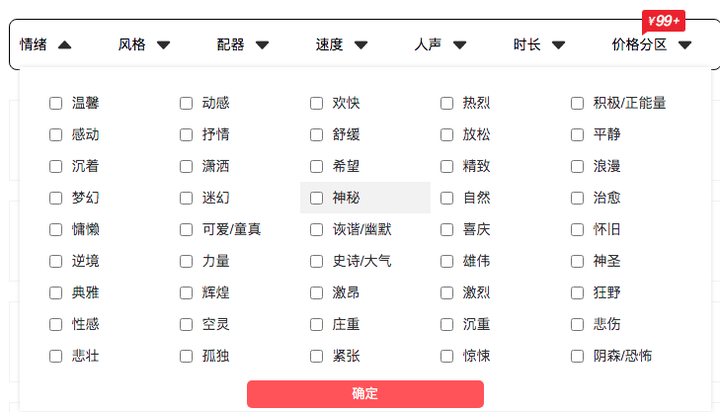Check the 诙谐/幽默 option
720x412 pixels.
click(x=317, y=229)
